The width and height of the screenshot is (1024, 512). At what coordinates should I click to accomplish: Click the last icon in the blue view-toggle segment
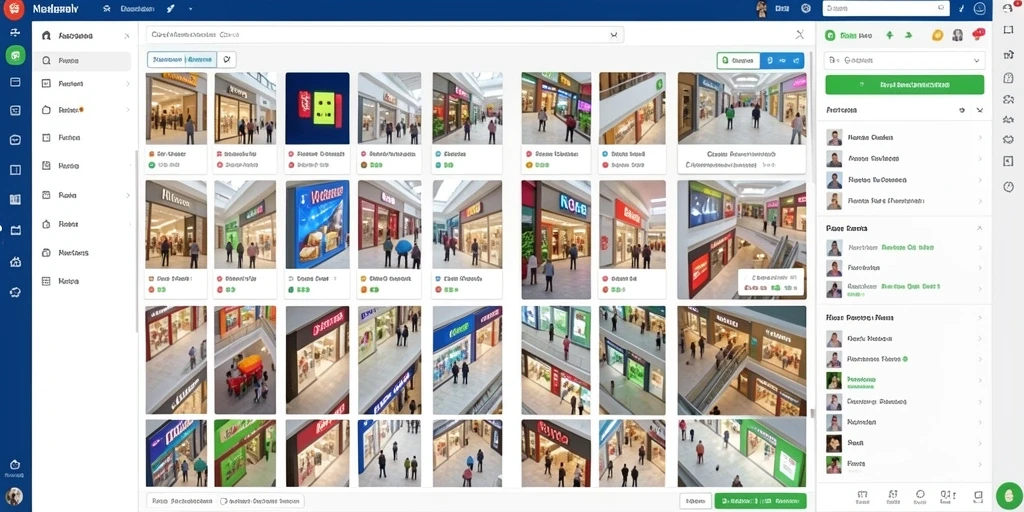[794, 61]
